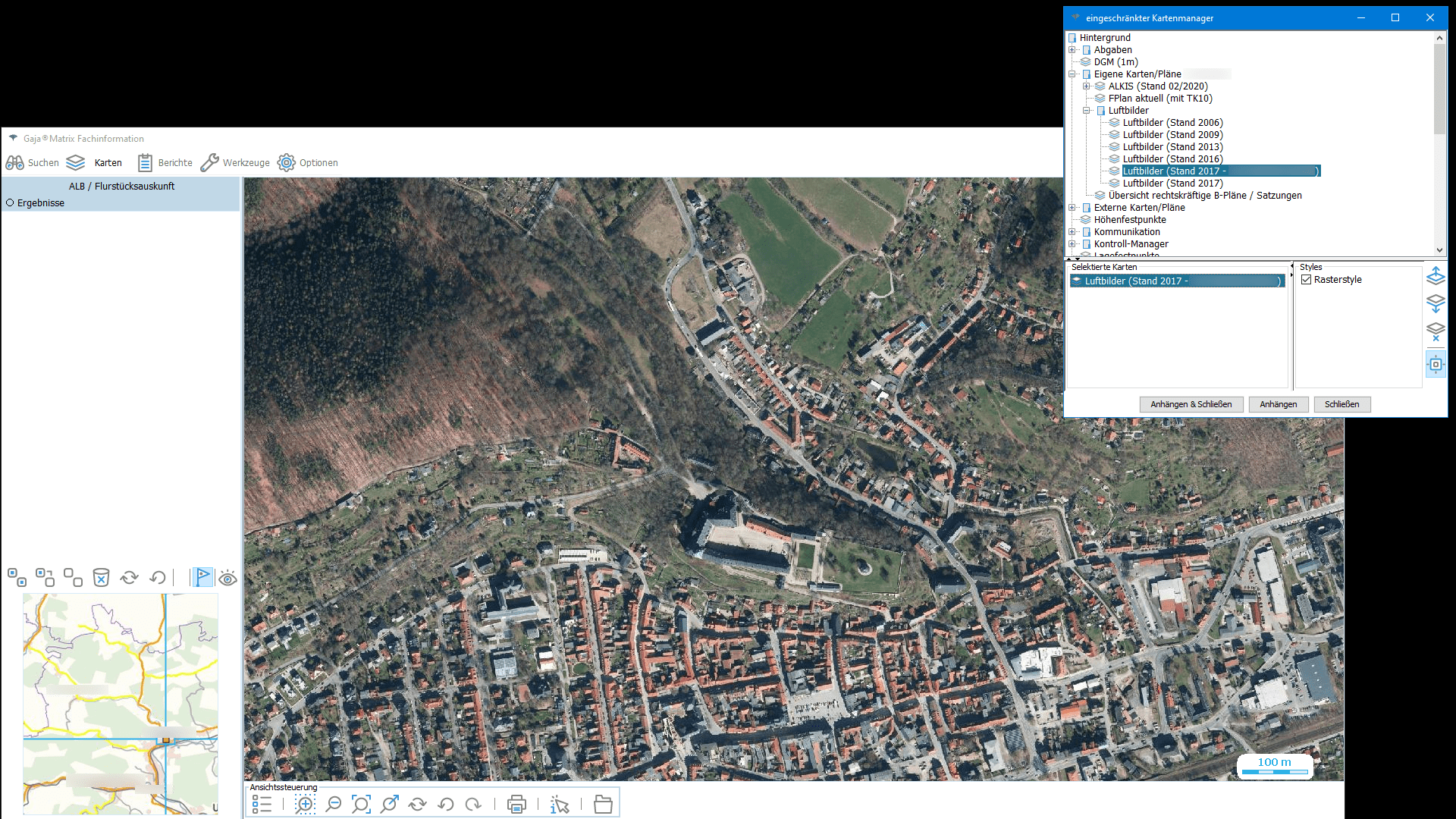
Task: Click the trash bin delete icon
Action: click(101, 578)
